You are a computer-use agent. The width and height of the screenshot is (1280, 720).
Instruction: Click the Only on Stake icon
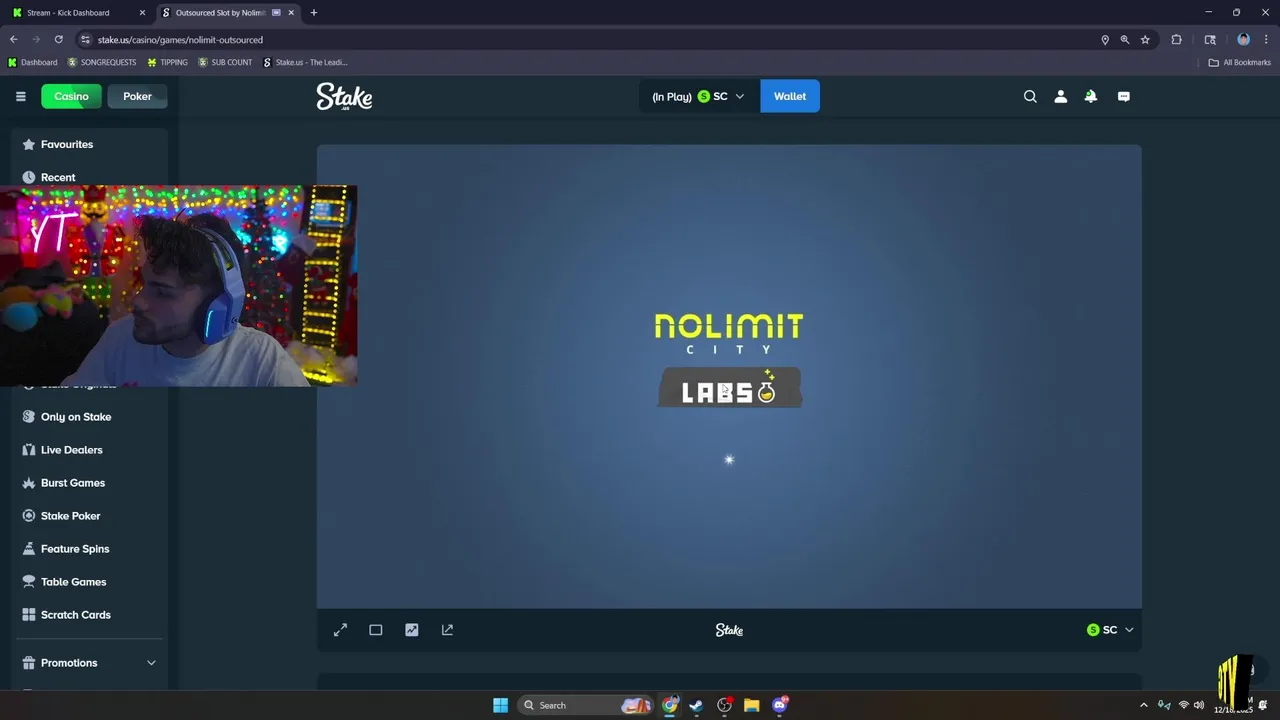(x=29, y=417)
